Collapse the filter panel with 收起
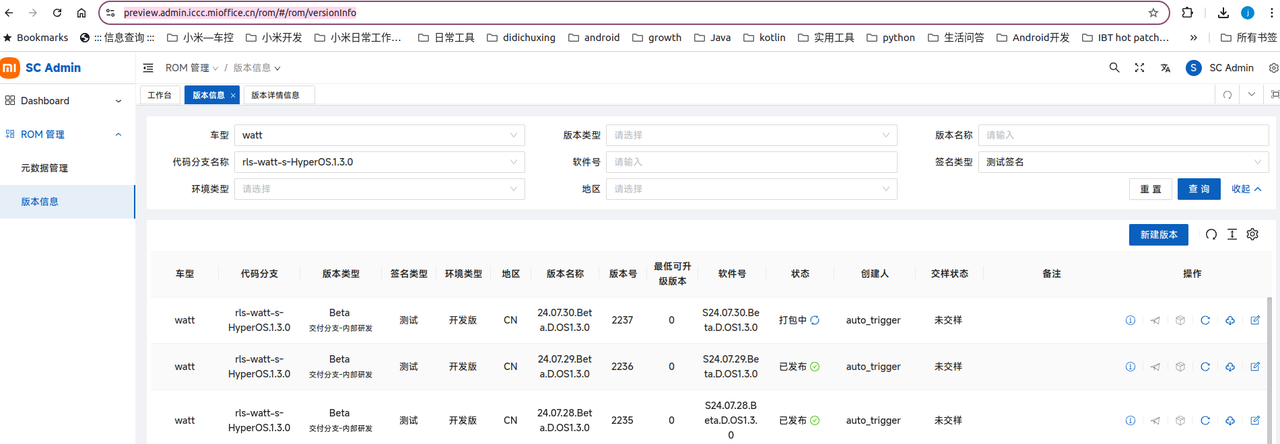 coord(1246,189)
